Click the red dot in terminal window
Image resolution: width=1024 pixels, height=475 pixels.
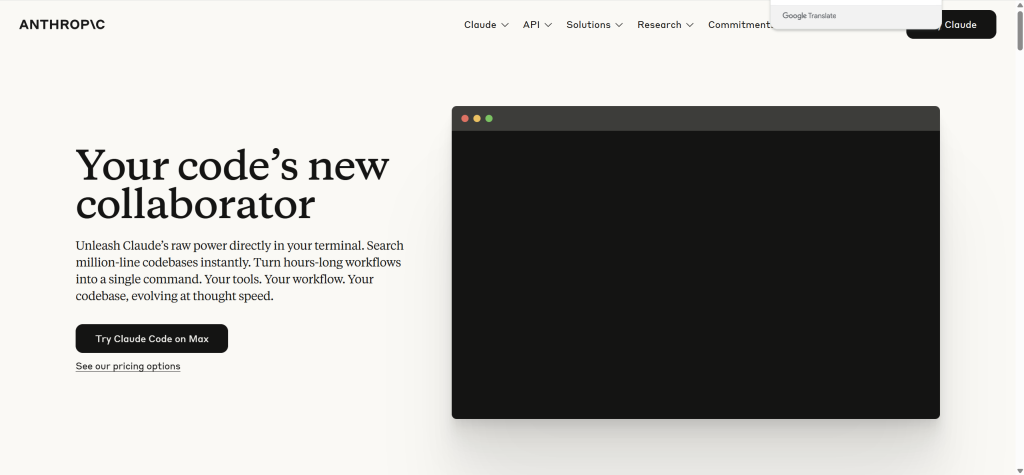click(465, 118)
